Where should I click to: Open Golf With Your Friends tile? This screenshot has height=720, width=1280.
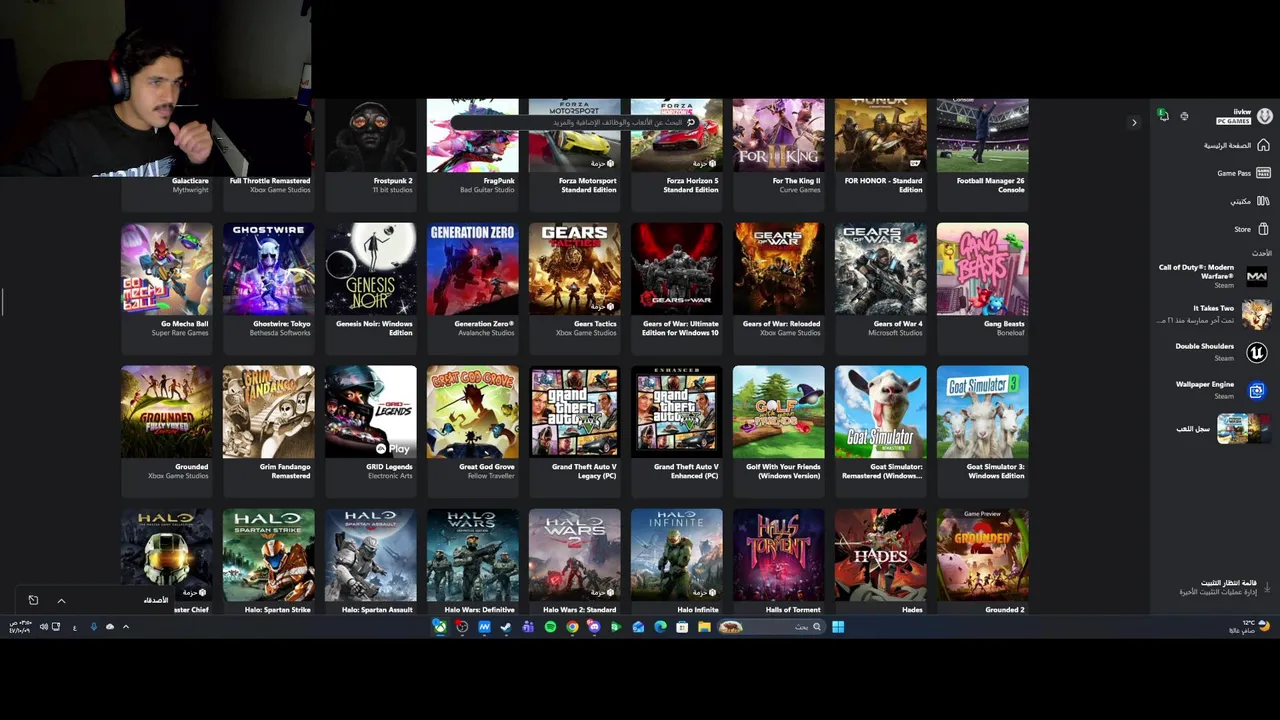click(779, 431)
